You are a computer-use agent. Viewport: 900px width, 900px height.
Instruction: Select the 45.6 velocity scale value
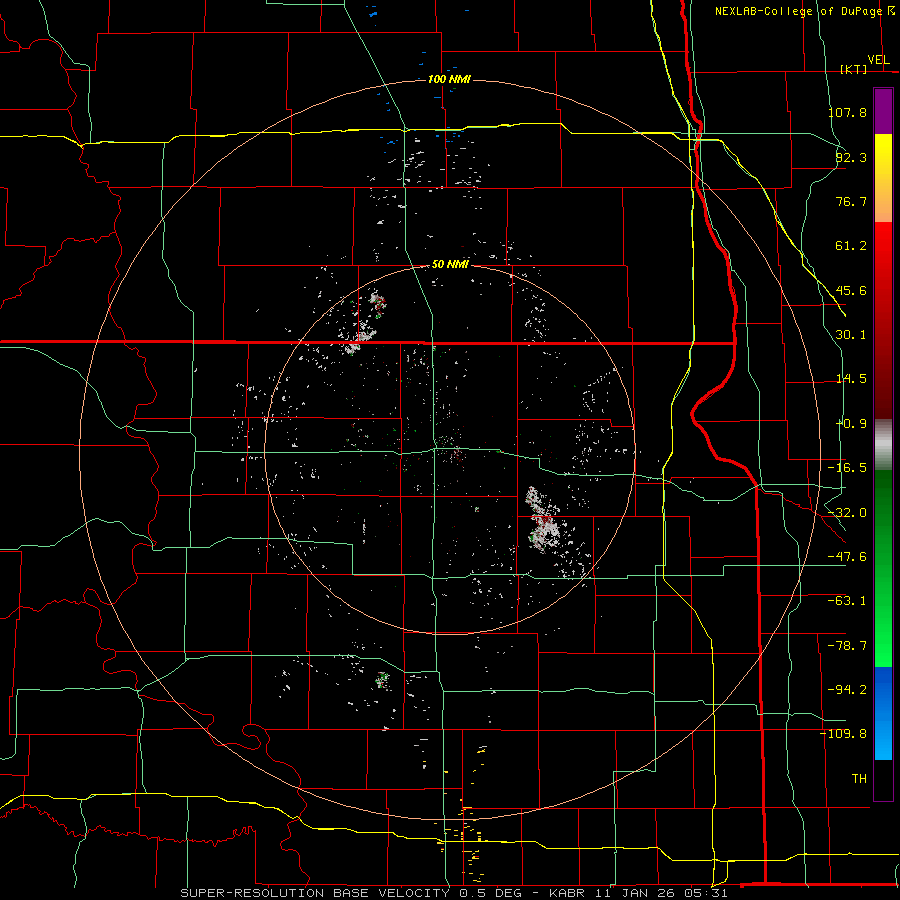[851, 290]
